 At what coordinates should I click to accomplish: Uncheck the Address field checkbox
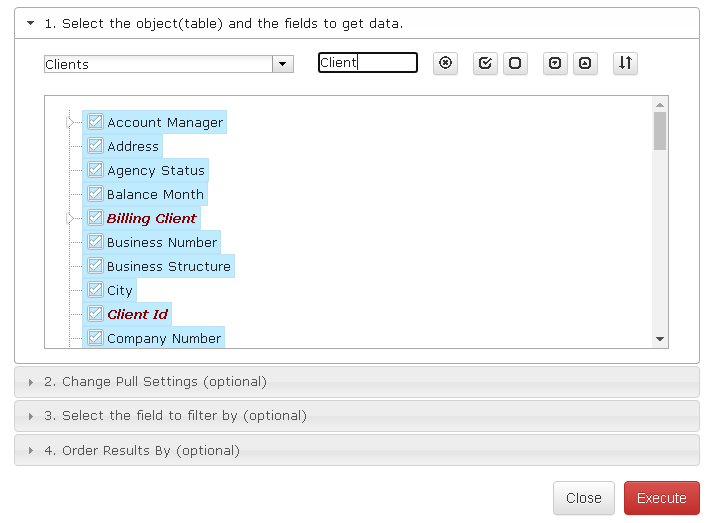point(95,146)
